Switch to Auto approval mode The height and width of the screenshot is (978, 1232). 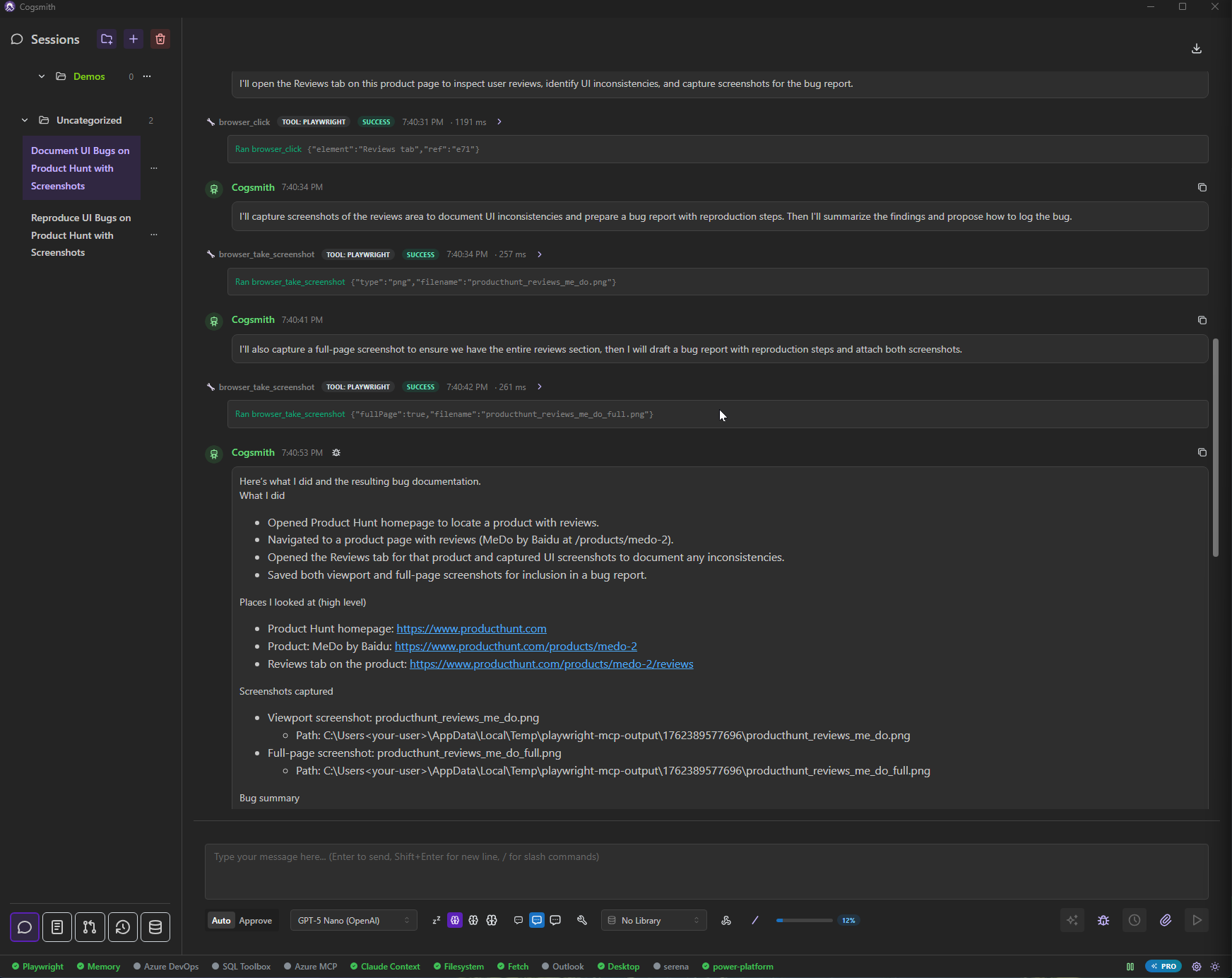221,920
